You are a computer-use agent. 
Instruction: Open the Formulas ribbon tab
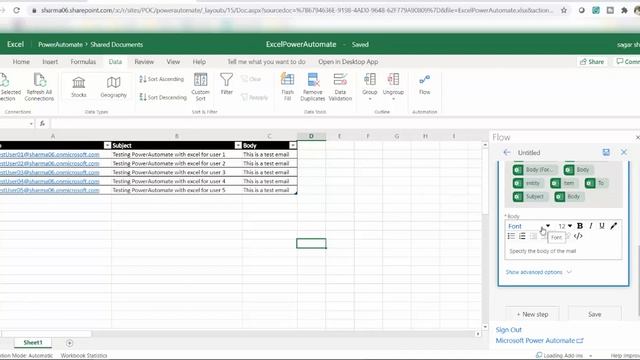(83, 62)
